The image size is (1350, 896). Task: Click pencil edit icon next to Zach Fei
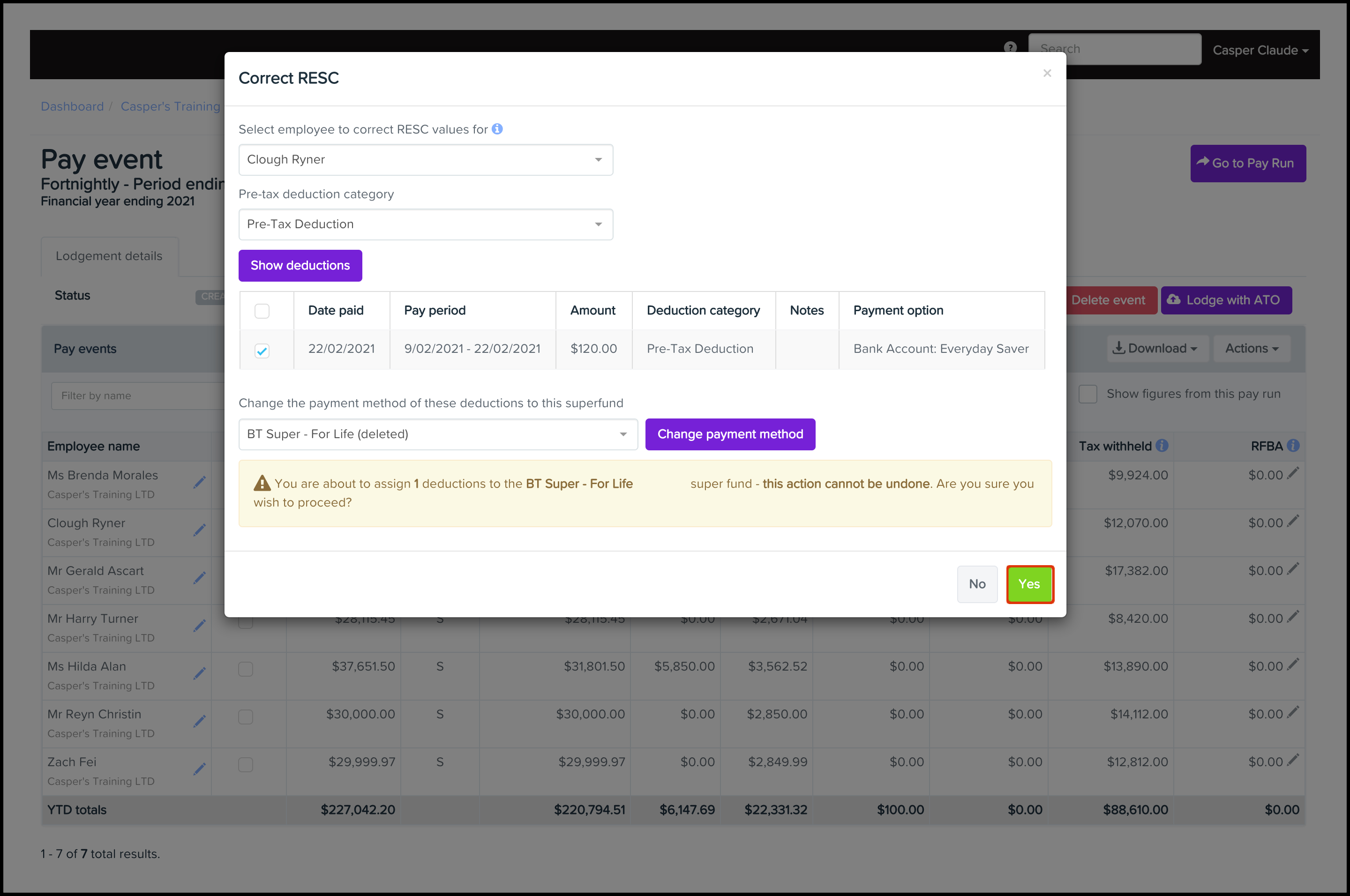tap(199, 769)
